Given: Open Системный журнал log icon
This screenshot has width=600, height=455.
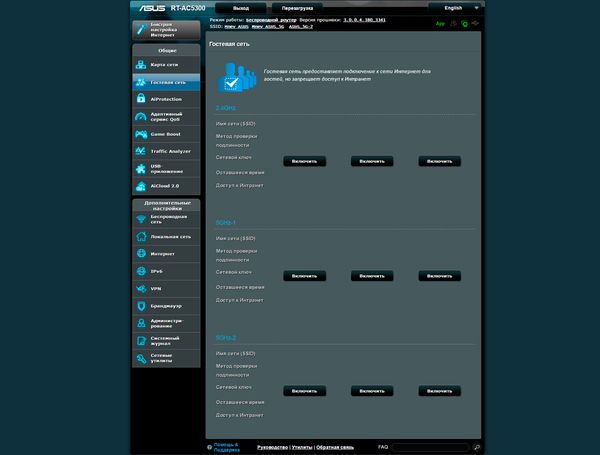Looking at the screenshot, I should point(141,341).
